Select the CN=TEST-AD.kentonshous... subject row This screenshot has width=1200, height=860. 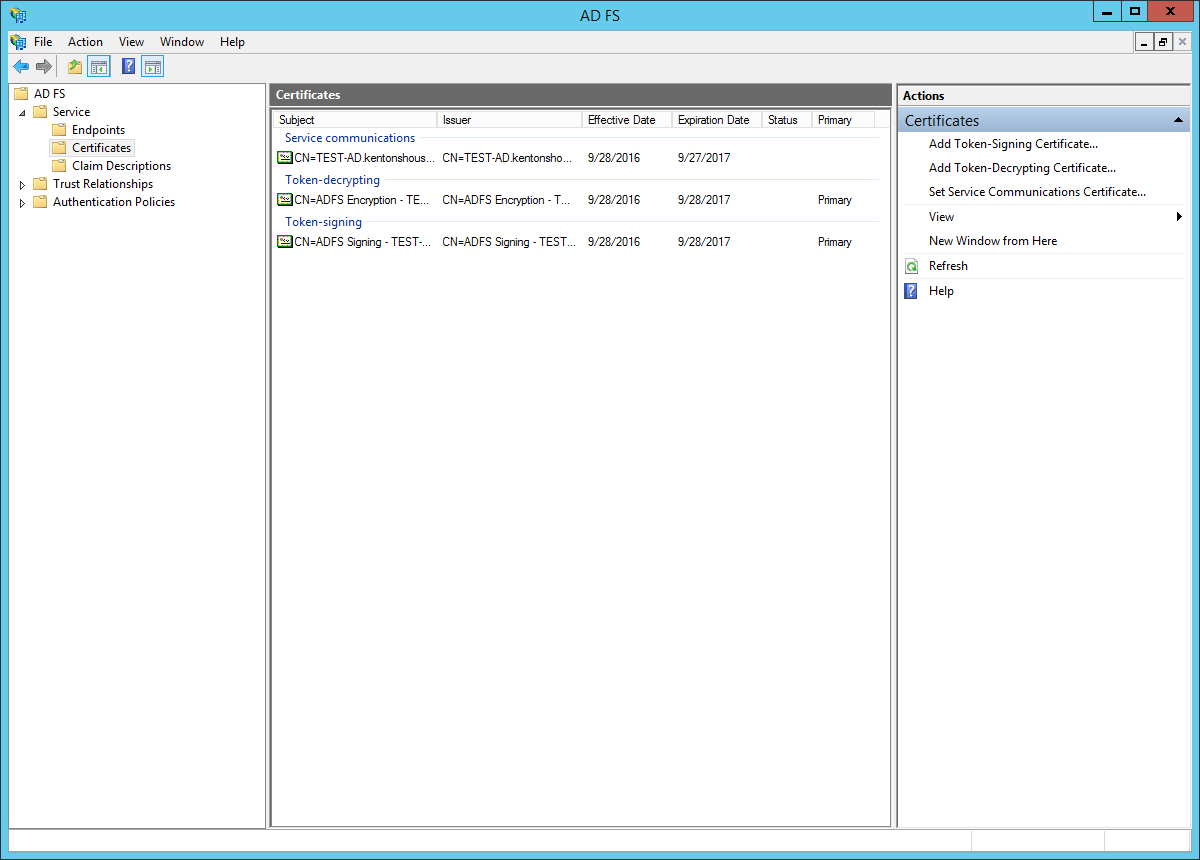click(365, 158)
